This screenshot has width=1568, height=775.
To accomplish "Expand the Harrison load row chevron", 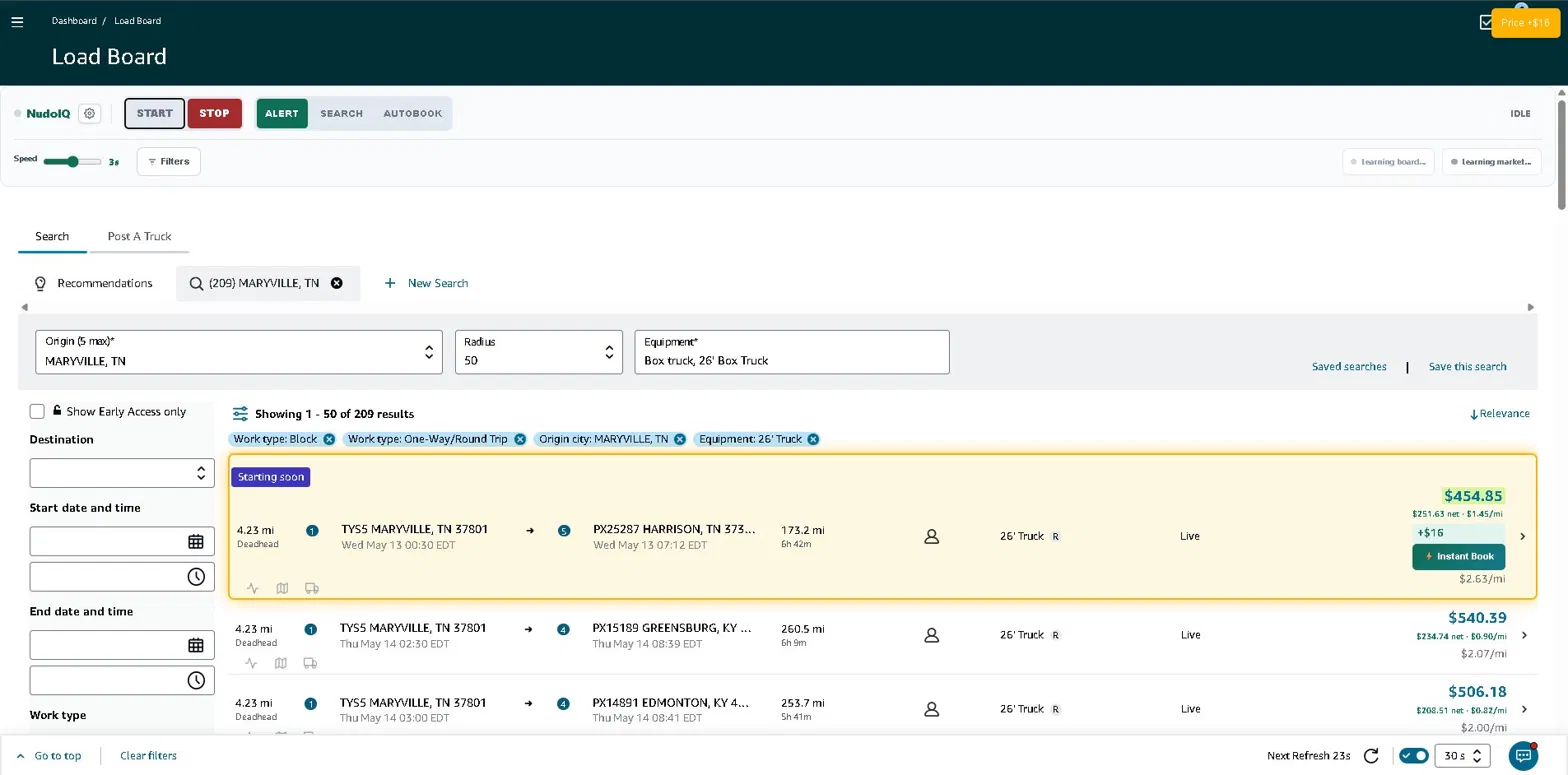I will pyautogui.click(x=1523, y=536).
